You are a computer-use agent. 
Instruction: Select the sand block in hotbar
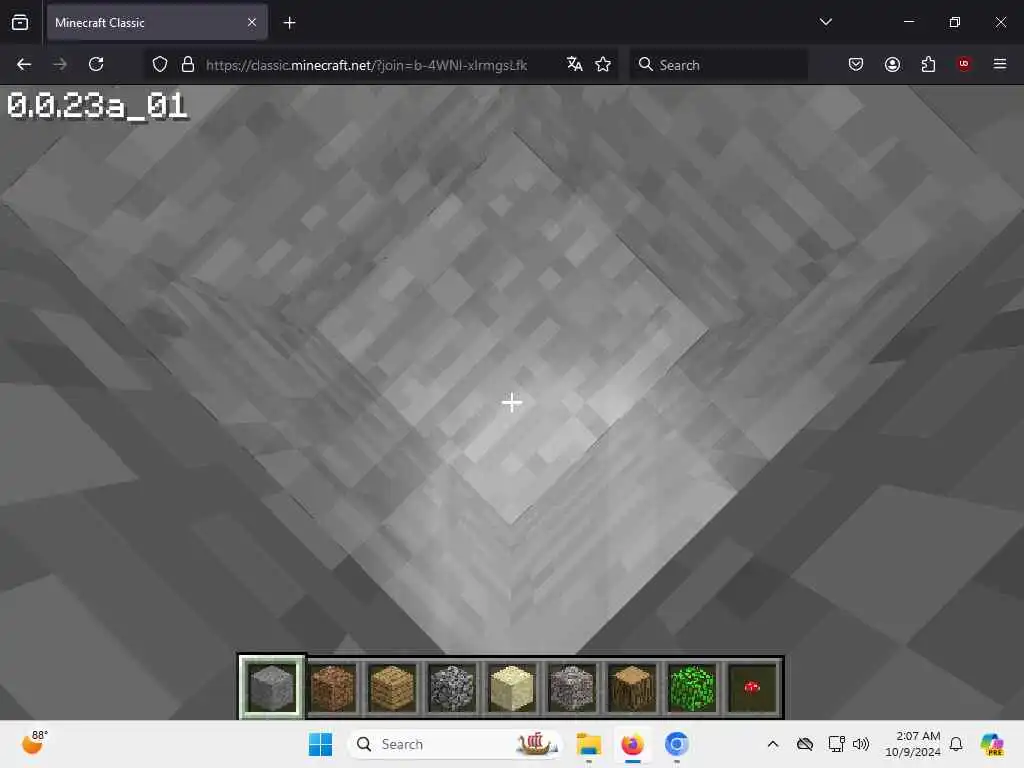pos(512,687)
